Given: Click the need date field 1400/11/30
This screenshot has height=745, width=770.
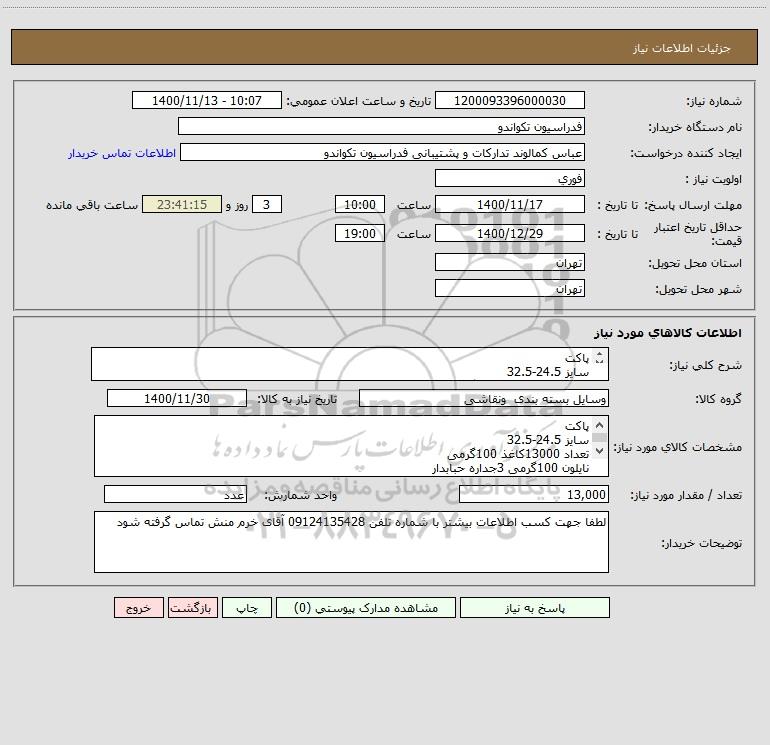Looking at the screenshot, I should pos(177,398).
